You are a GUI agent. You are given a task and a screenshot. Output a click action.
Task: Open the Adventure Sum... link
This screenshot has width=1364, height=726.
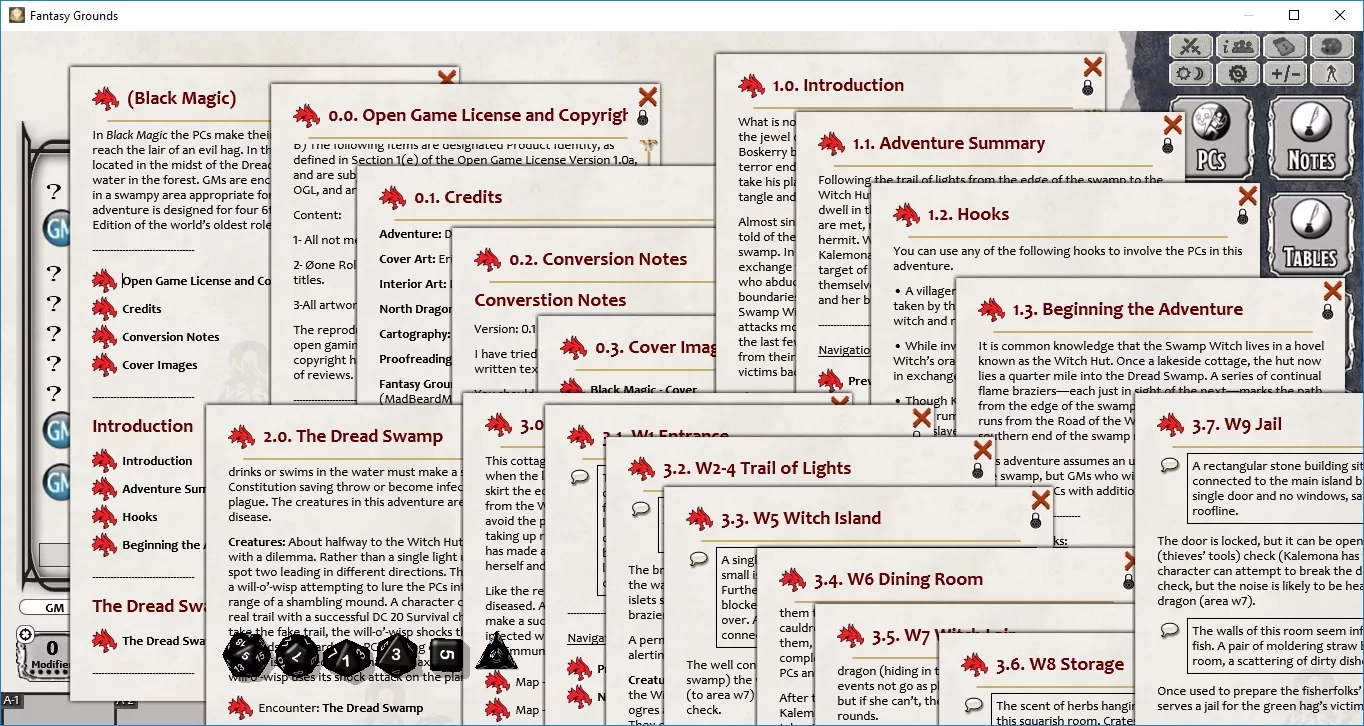coord(163,489)
